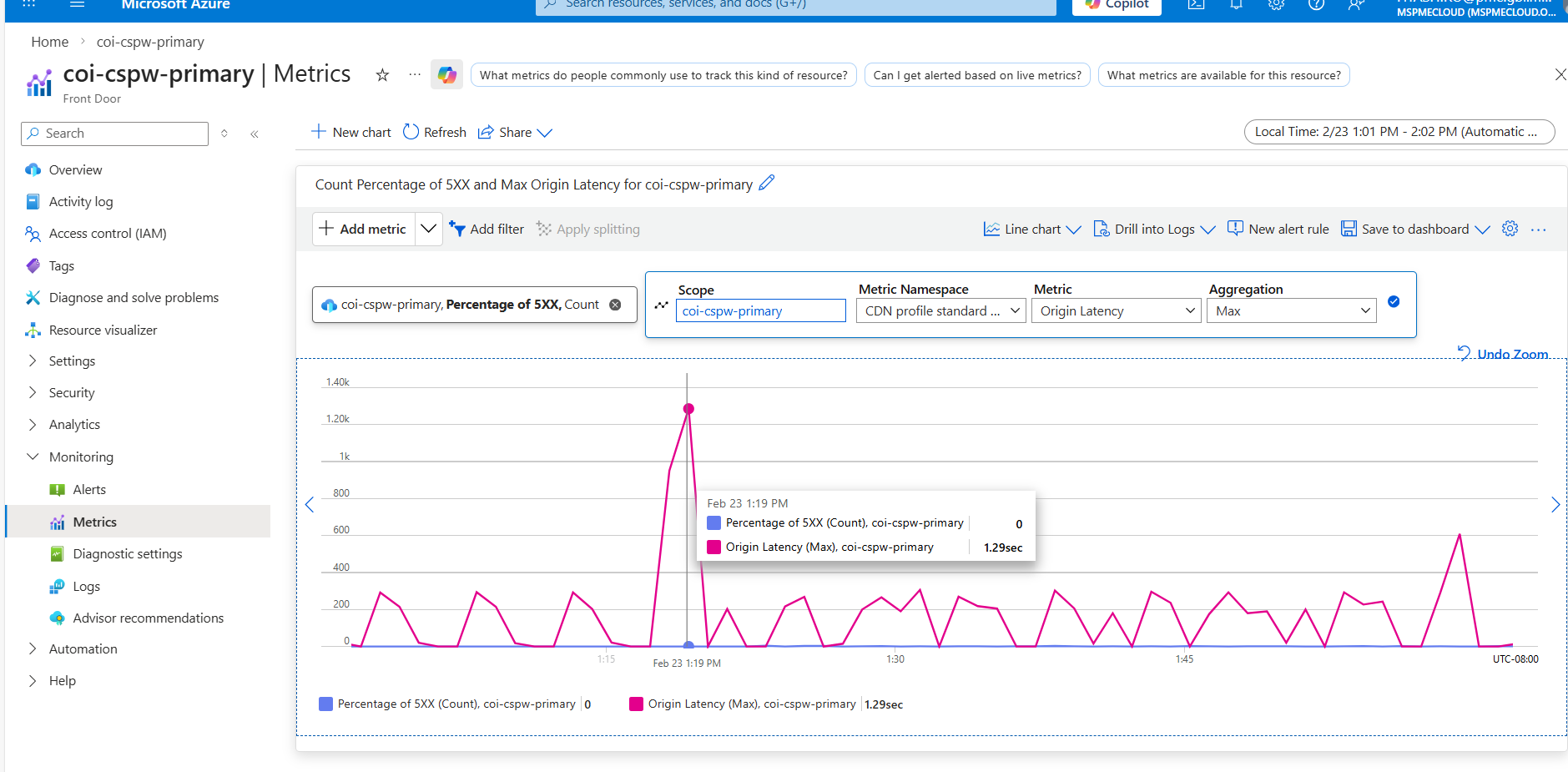Open chart settings gear icon
This screenshot has height=772, width=1568.
pyautogui.click(x=1510, y=229)
